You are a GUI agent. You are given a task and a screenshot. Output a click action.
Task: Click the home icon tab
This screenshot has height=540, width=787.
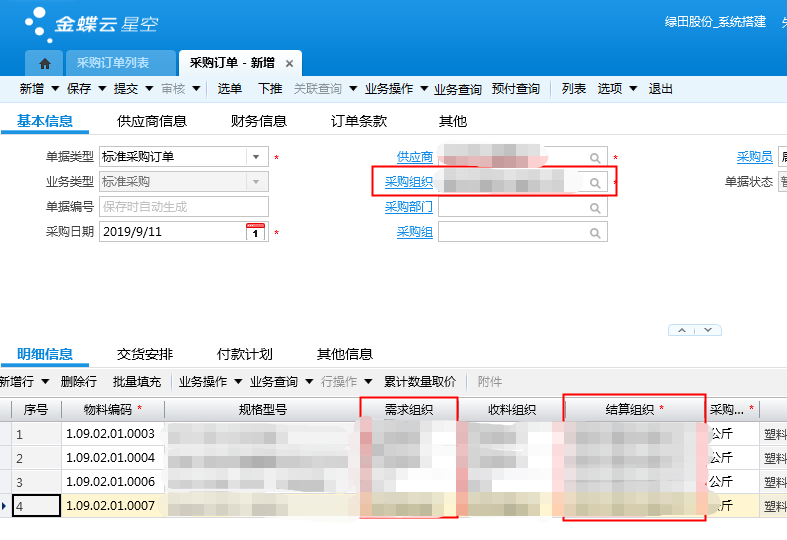(44, 63)
